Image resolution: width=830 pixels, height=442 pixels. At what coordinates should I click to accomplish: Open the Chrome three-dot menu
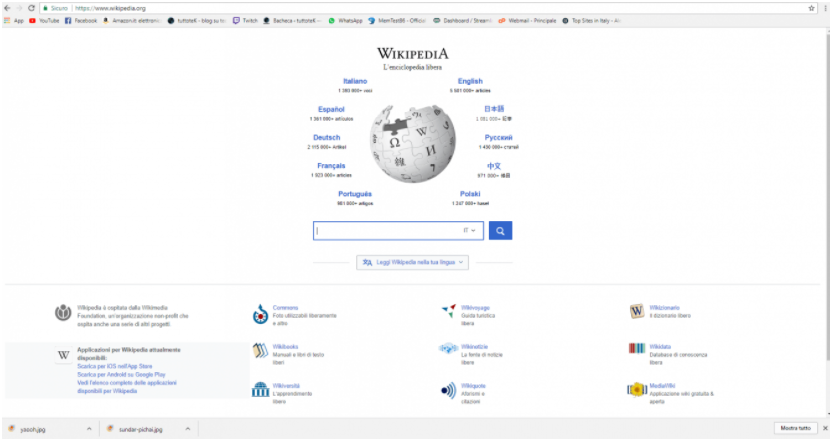click(825, 8)
